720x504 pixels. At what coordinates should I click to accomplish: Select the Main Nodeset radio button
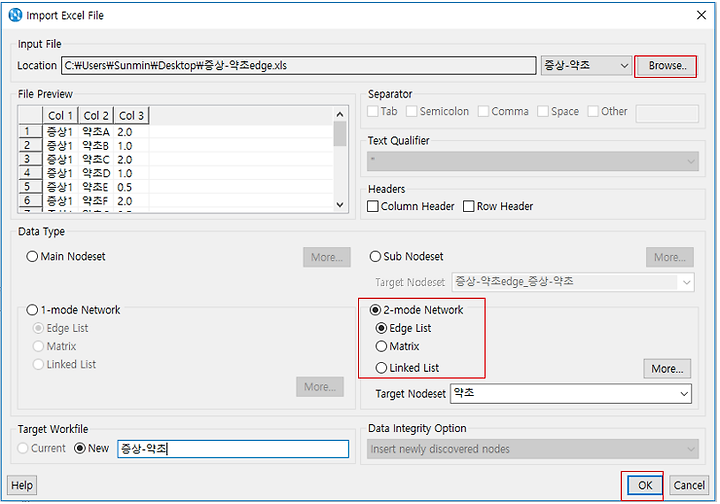(x=32, y=257)
